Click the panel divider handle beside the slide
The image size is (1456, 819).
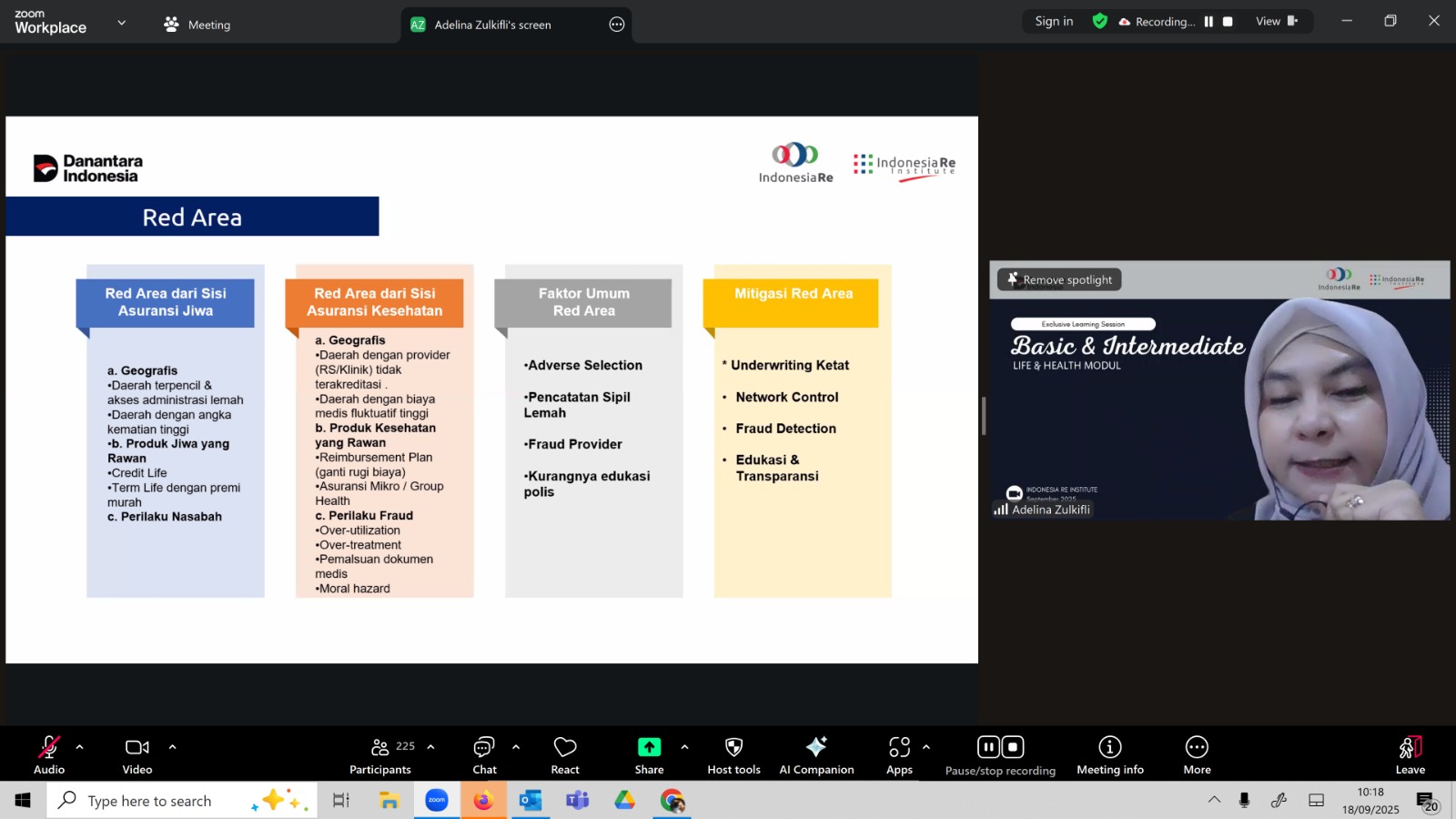pyautogui.click(x=983, y=416)
